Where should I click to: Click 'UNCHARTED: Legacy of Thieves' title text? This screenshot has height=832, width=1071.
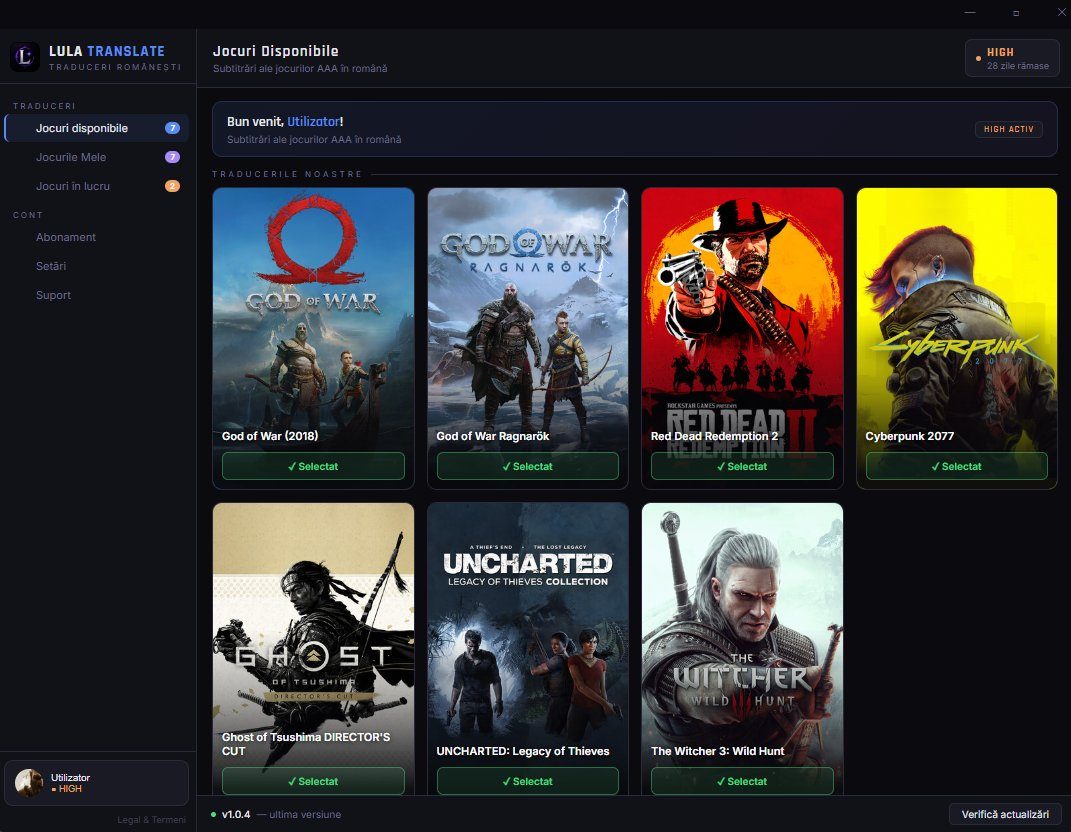pyautogui.click(x=523, y=751)
